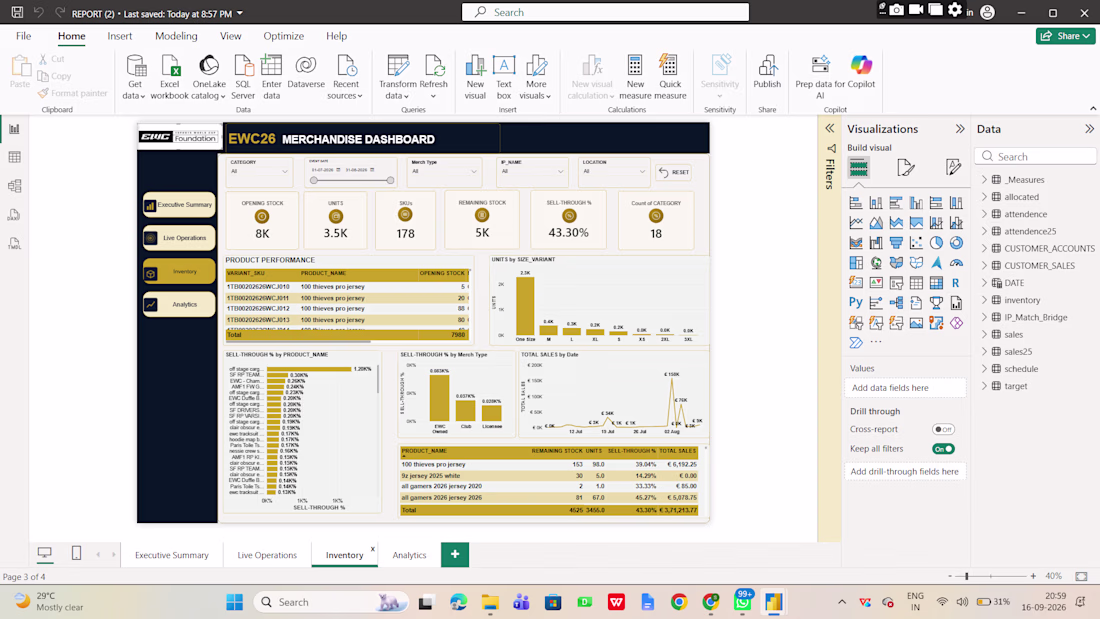The image size is (1100, 619).
Task: Expand the inventory table
Action: tap(984, 300)
